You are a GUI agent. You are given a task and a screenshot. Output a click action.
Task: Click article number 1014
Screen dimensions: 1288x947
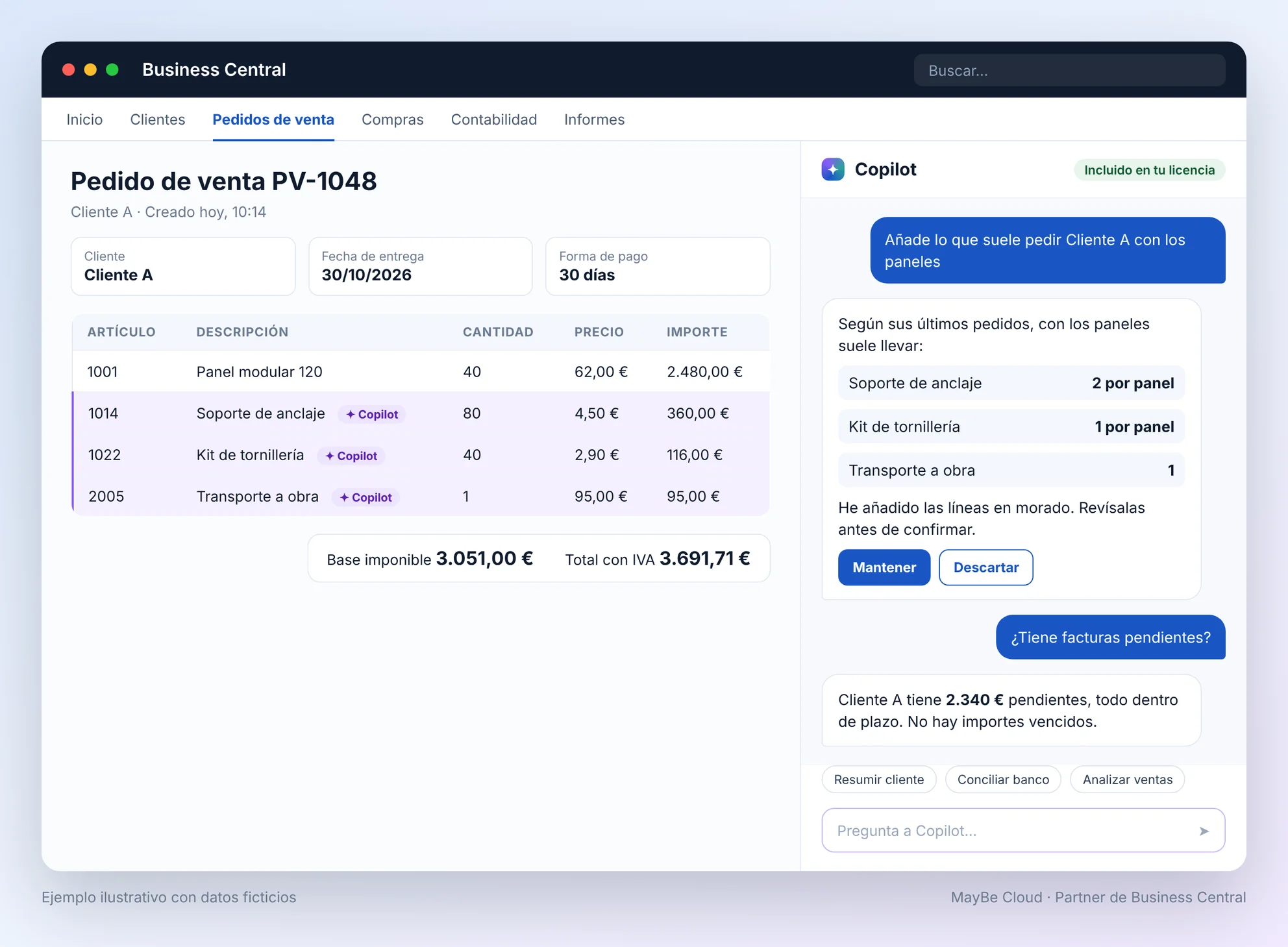(103, 413)
